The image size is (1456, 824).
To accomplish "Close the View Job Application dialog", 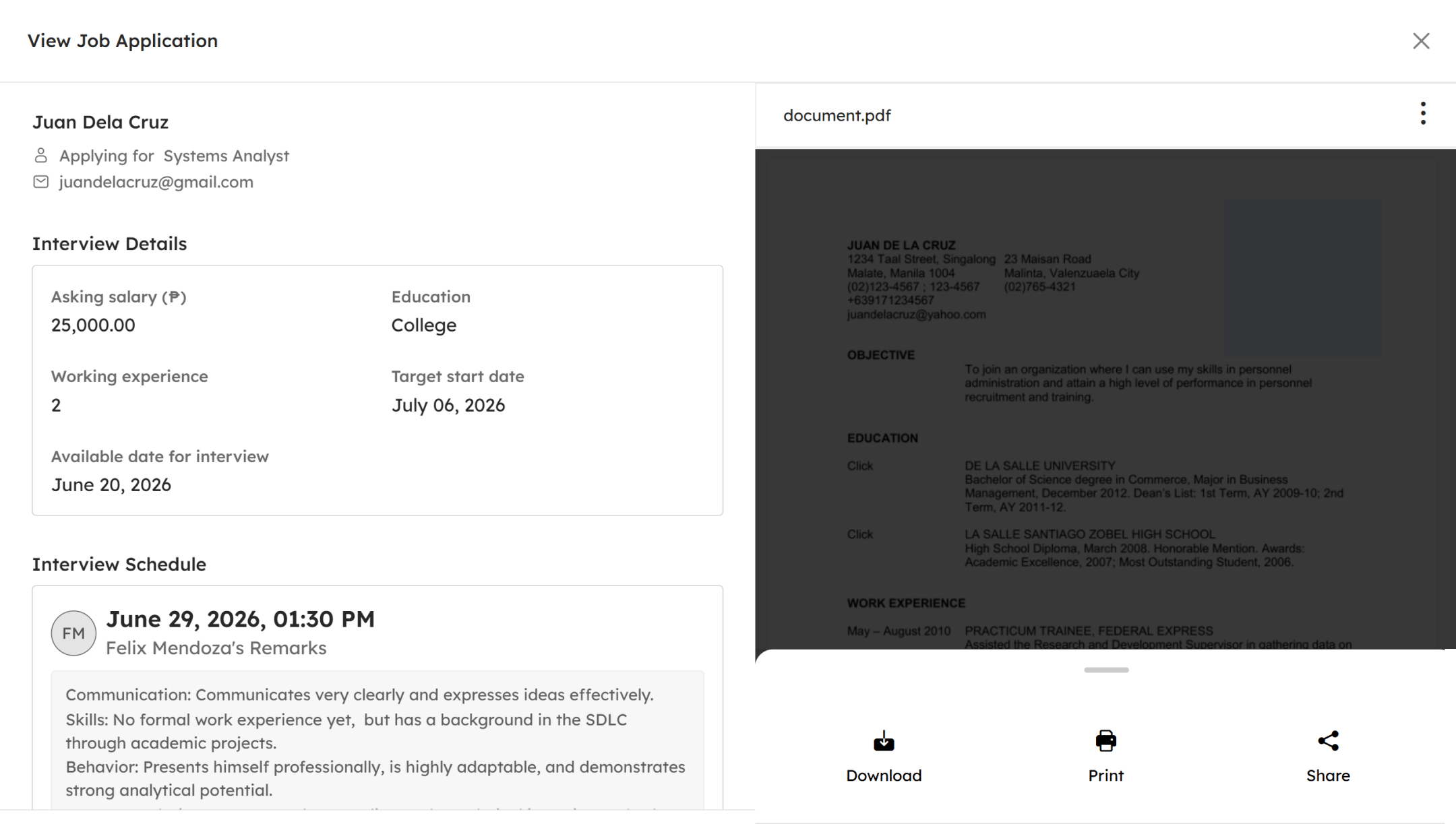I will click(1421, 41).
